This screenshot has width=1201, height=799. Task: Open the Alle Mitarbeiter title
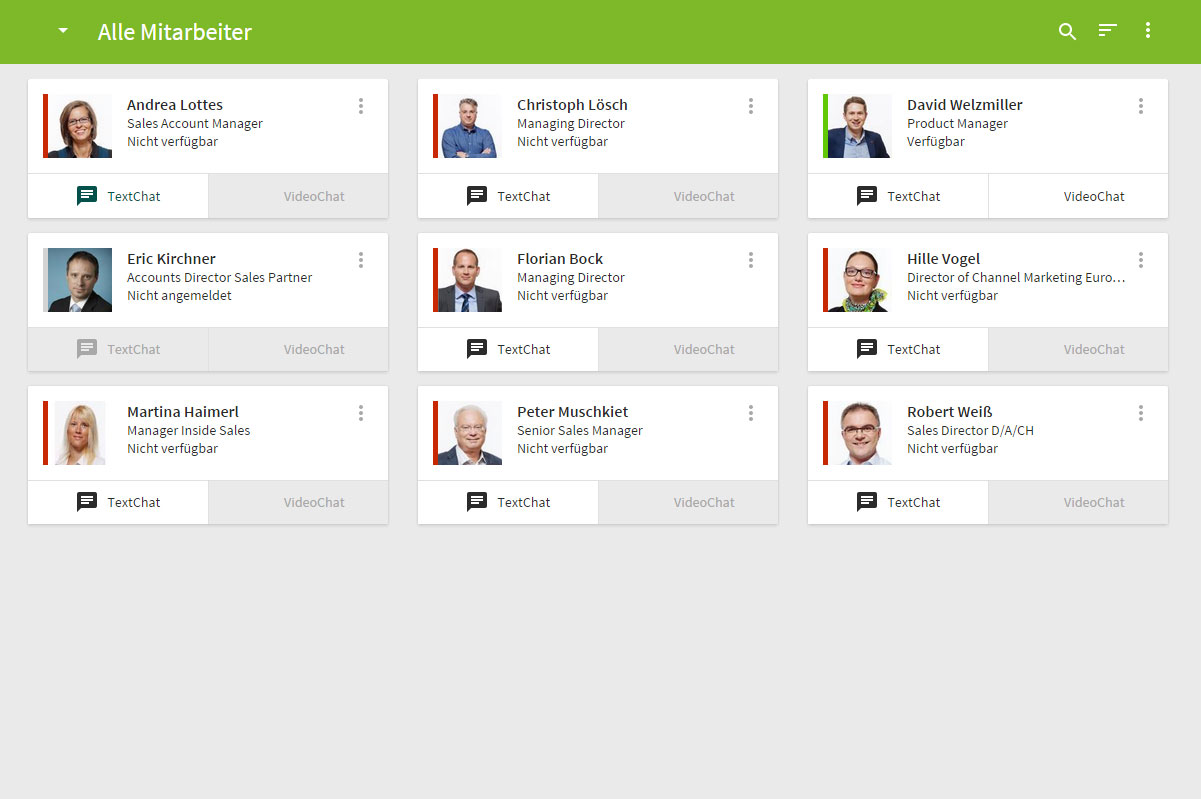pos(175,32)
